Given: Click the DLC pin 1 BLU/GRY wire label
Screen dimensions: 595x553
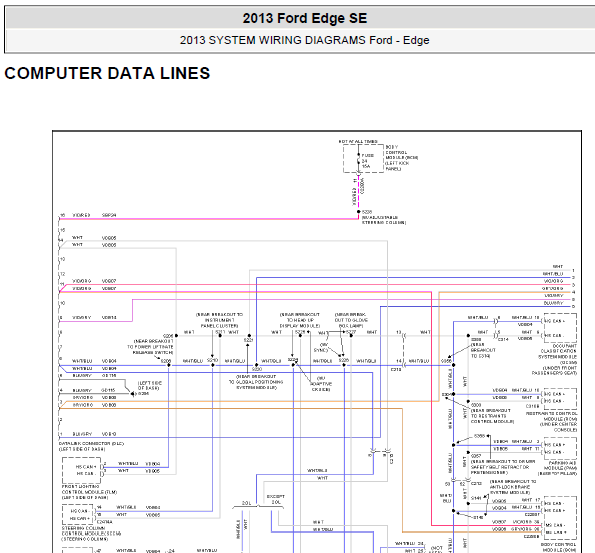Looking at the screenshot, I should pos(82,434).
